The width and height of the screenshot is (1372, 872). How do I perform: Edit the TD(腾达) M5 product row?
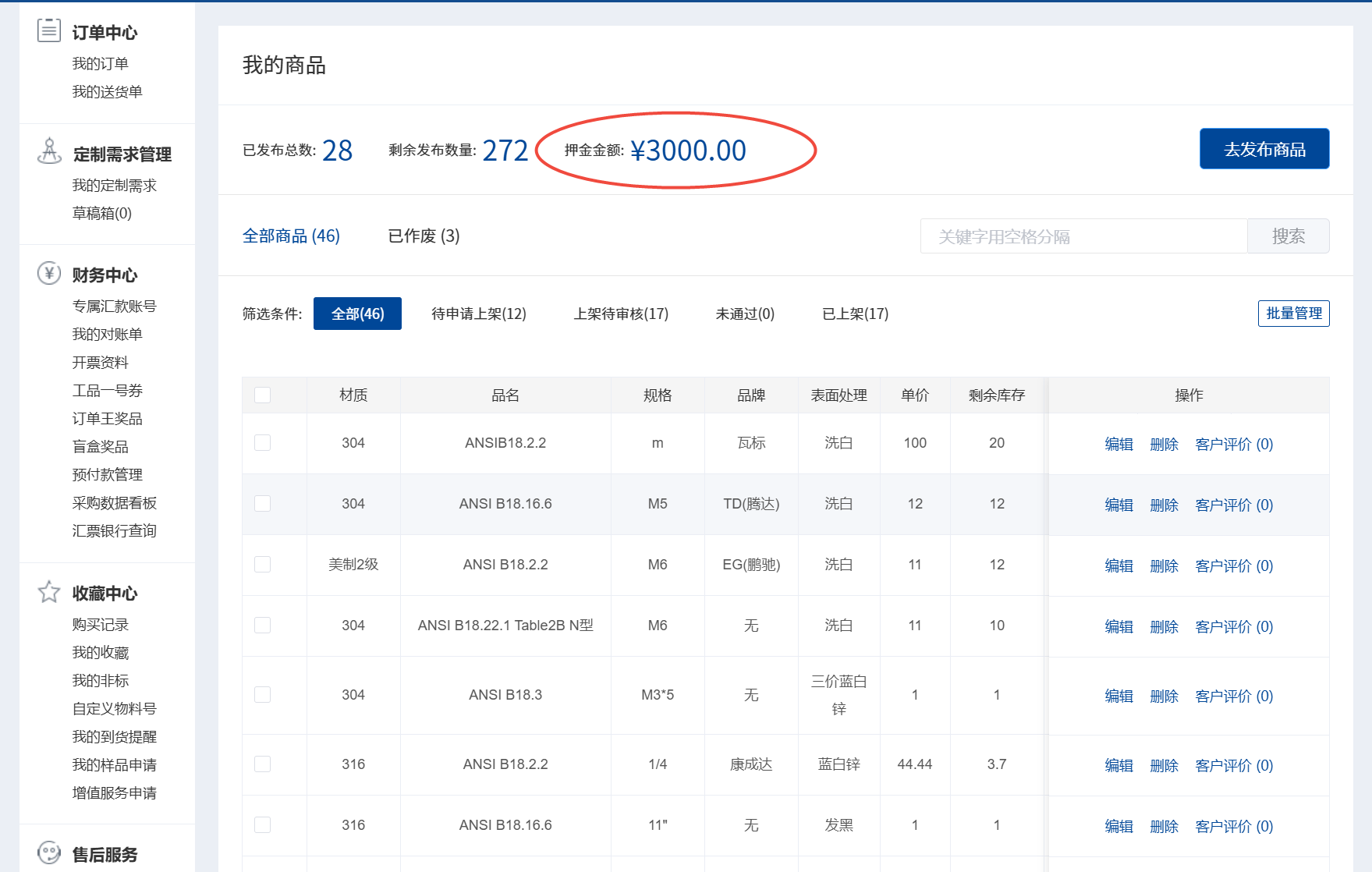(1119, 505)
